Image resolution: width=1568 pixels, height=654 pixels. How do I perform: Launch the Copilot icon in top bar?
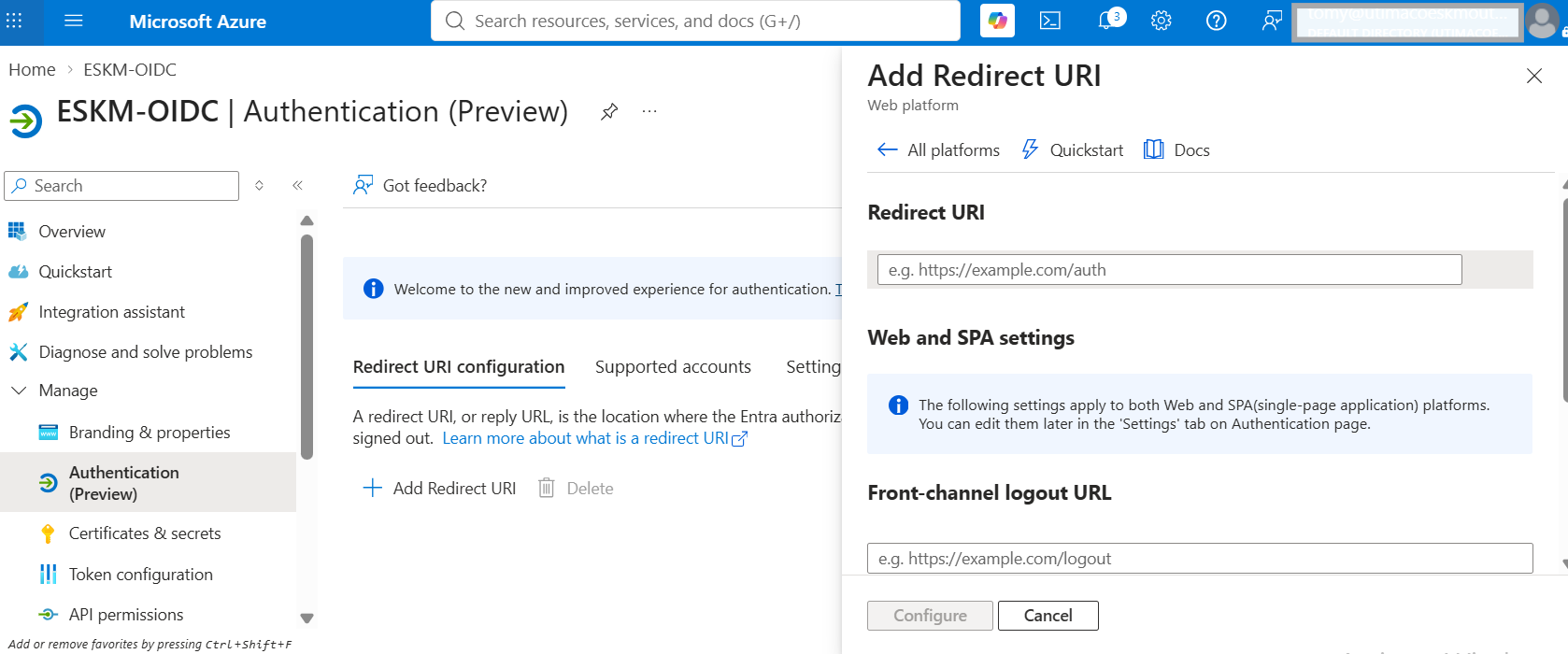click(997, 21)
